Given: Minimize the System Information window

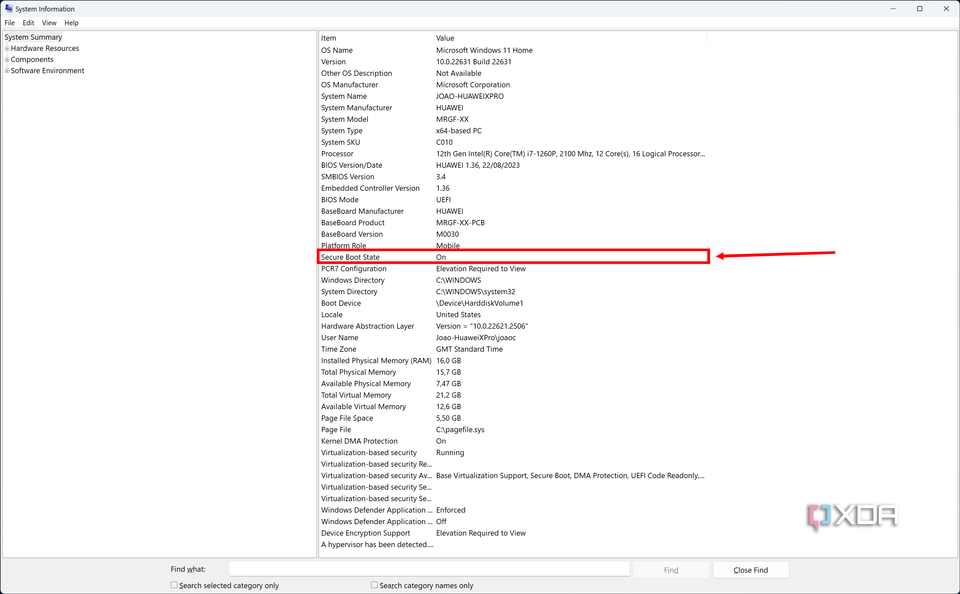Looking at the screenshot, I should pyautogui.click(x=893, y=9).
